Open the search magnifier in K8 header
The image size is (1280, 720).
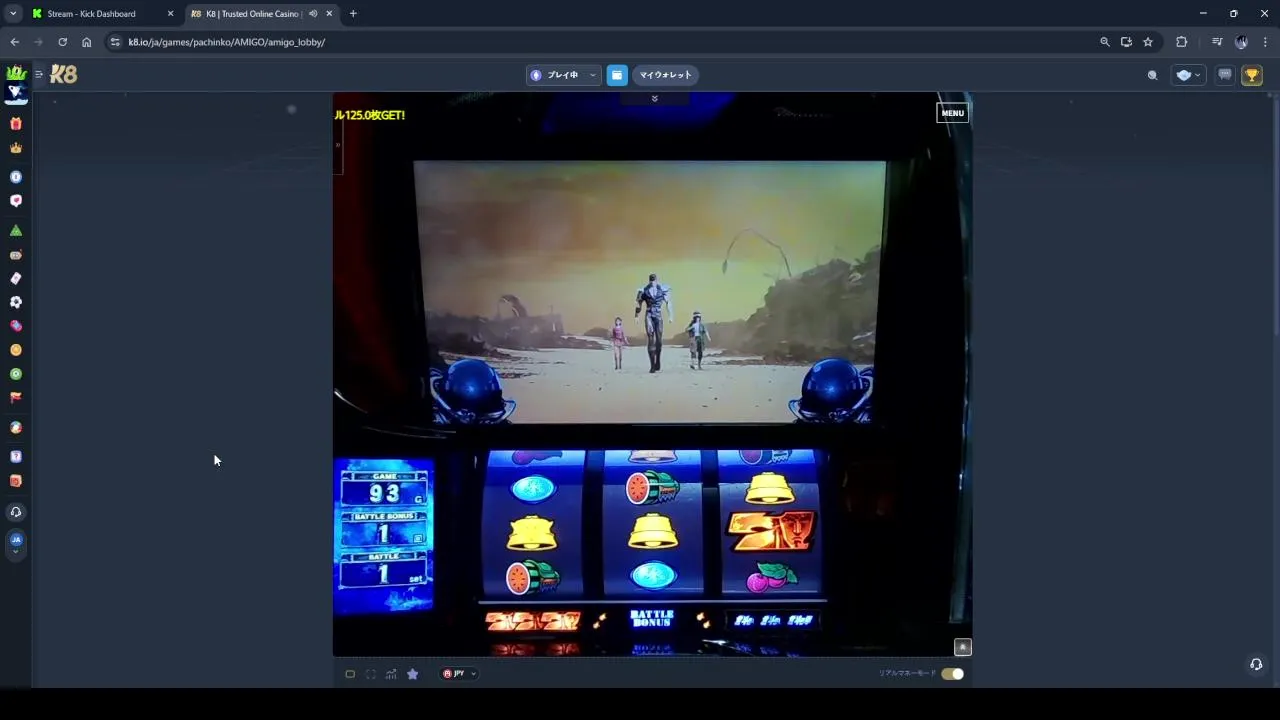1152,75
